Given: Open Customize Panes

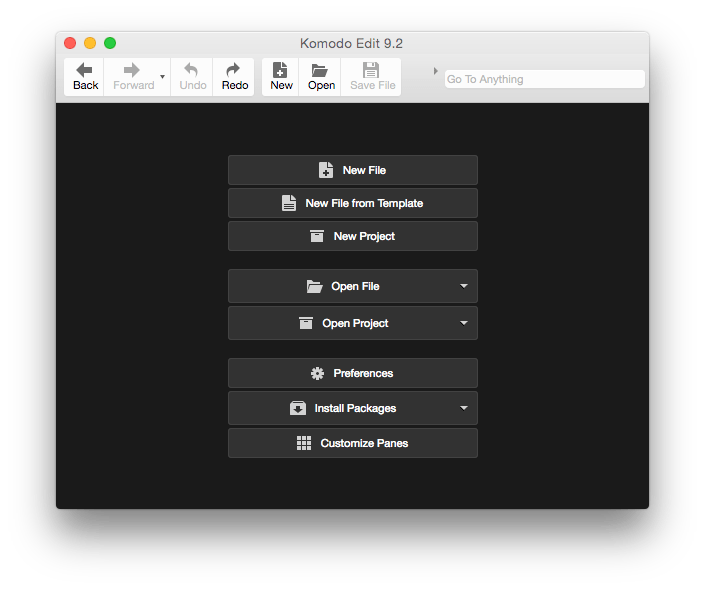Looking at the screenshot, I should (x=353, y=443).
